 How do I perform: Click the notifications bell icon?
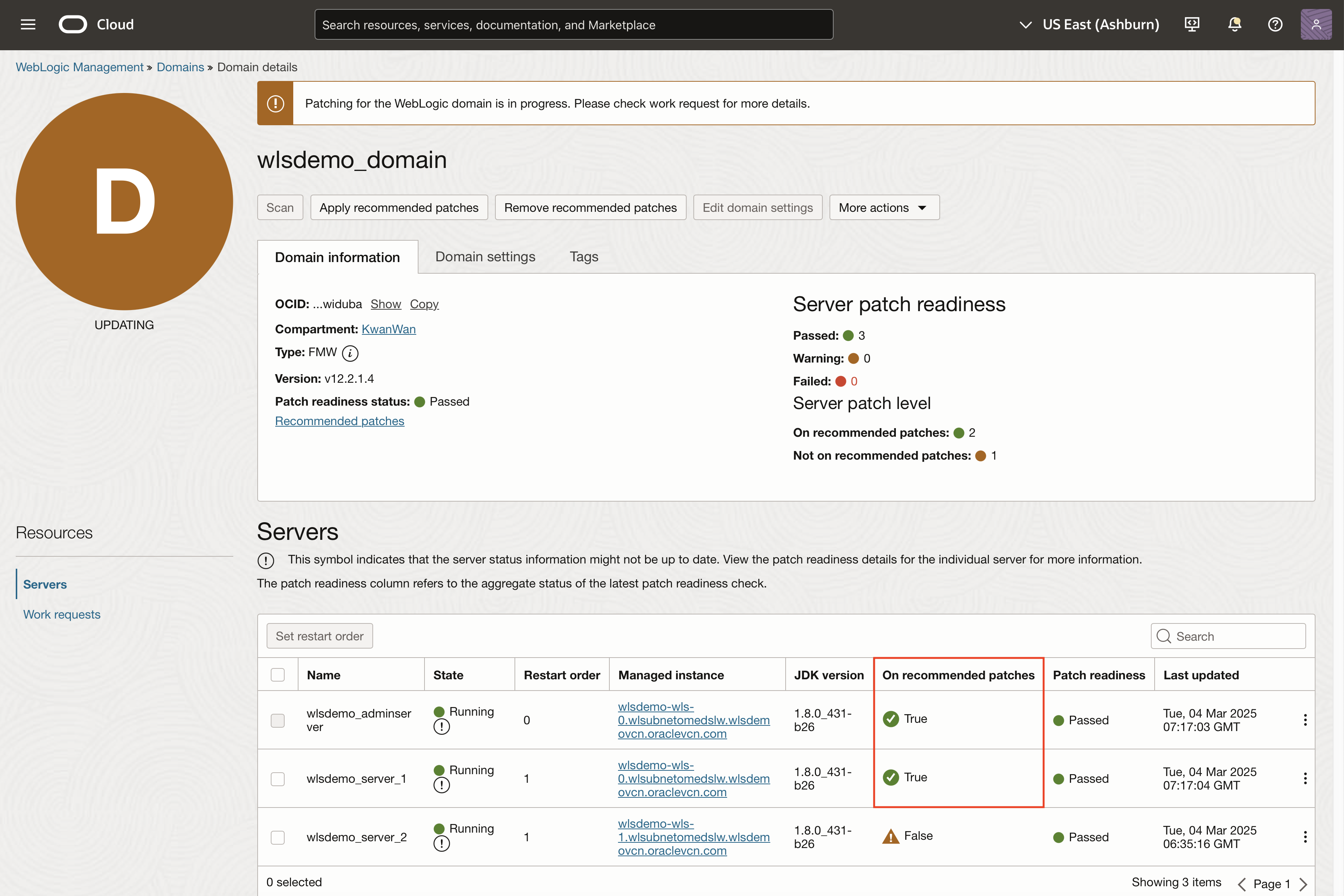[1234, 25]
